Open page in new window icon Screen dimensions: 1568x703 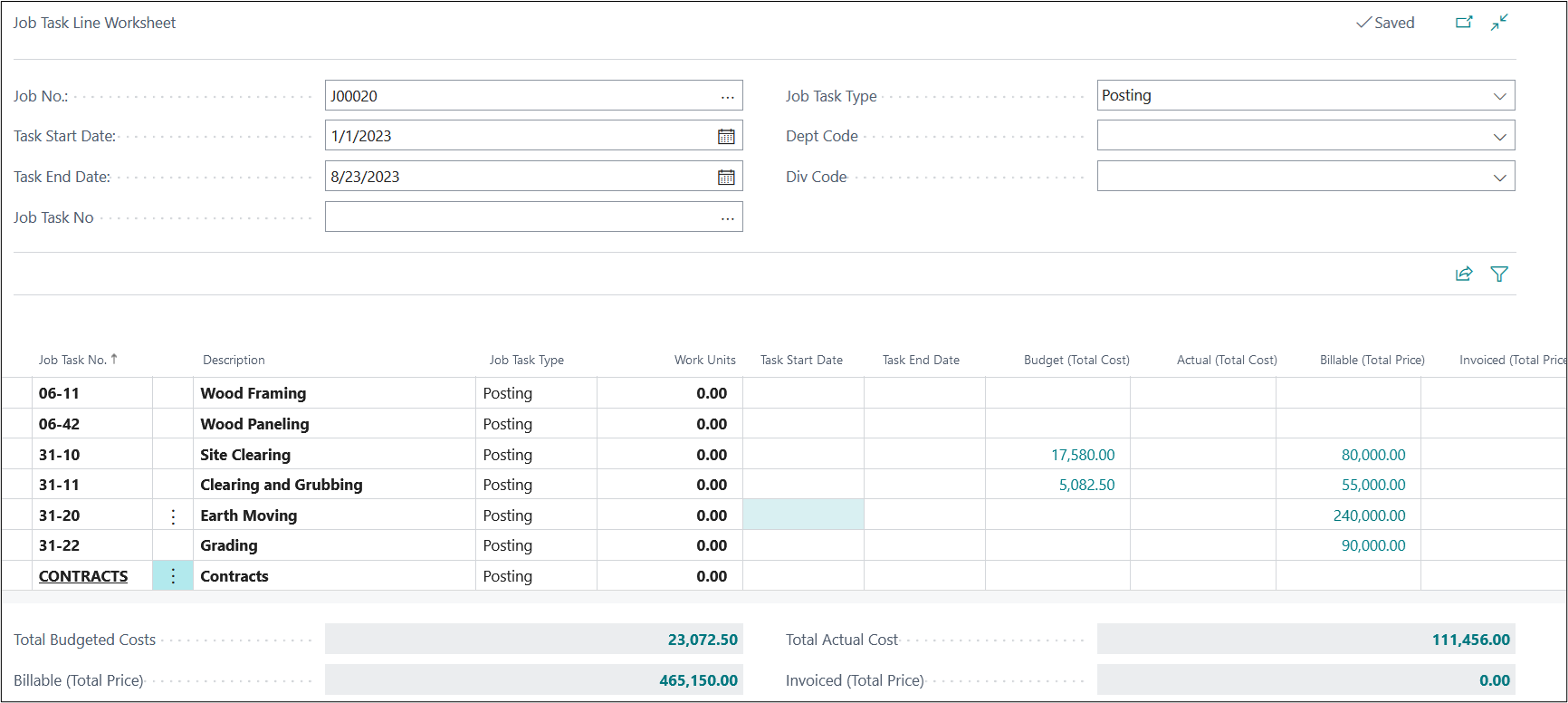(1464, 23)
